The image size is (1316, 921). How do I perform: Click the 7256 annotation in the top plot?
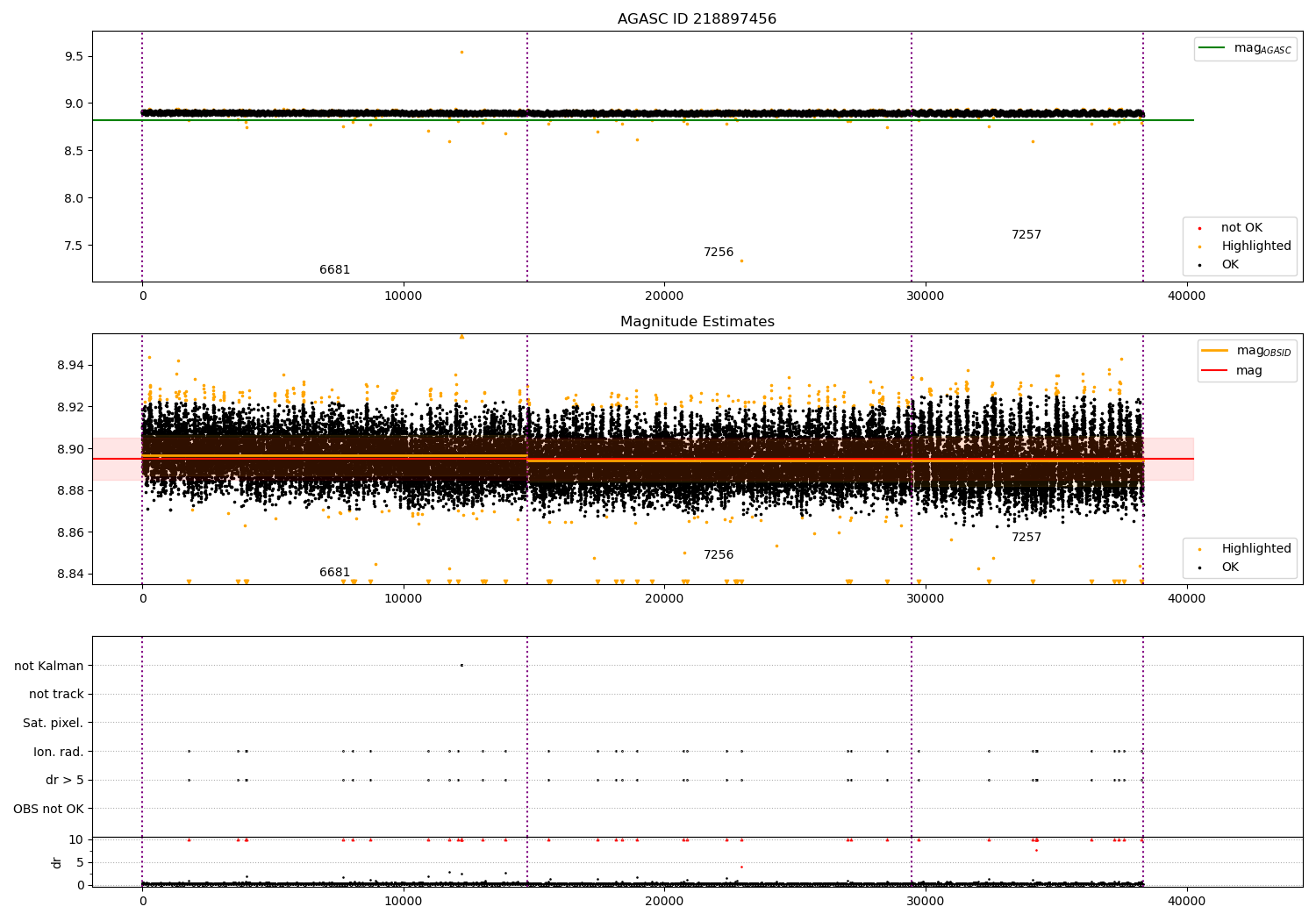coord(719,253)
